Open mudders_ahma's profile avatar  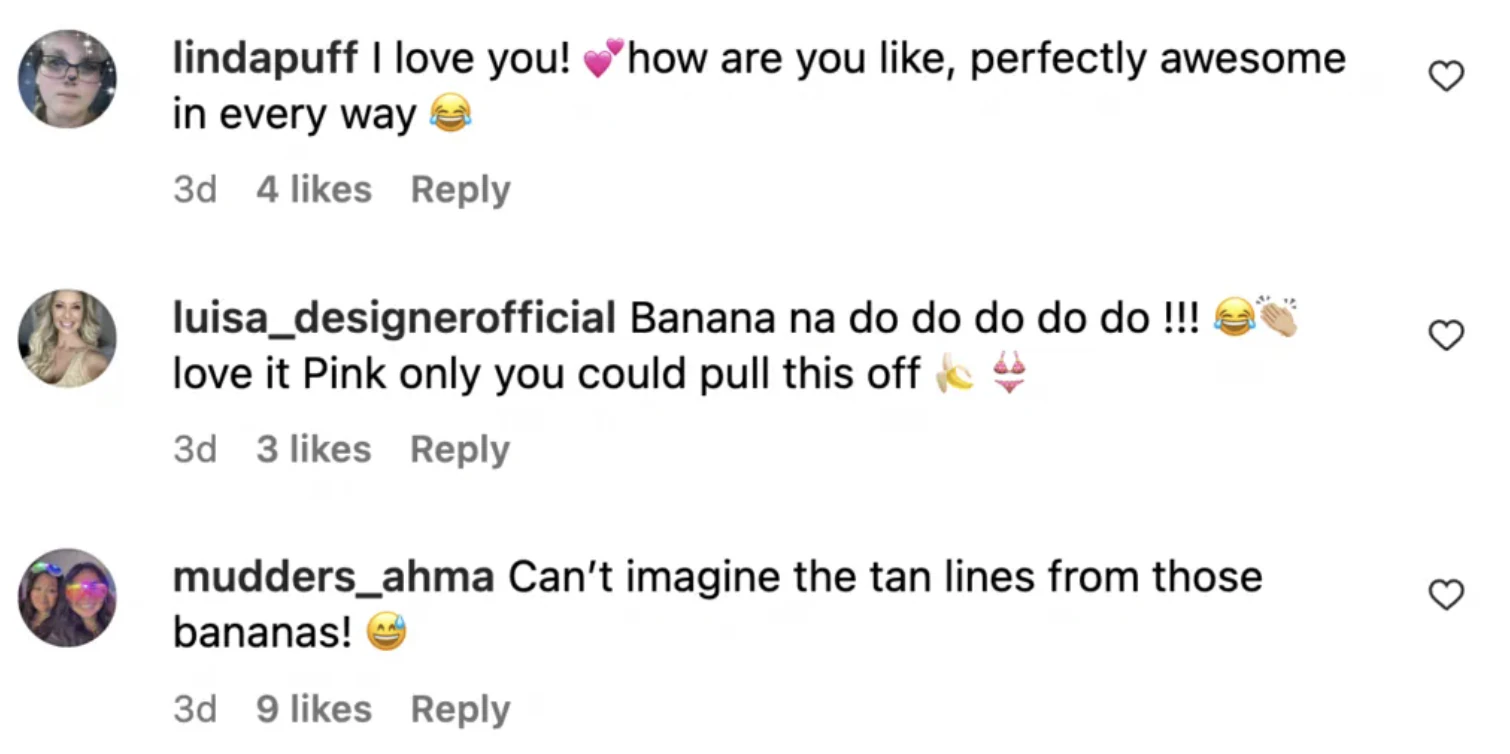[x=68, y=597]
